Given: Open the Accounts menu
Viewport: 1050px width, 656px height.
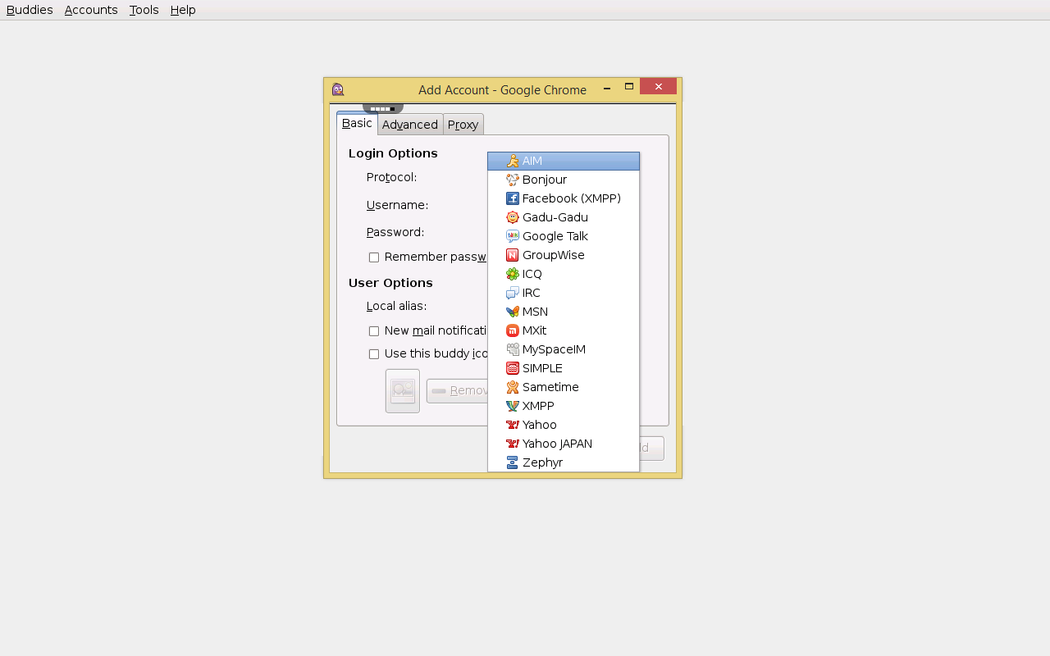Looking at the screenshot, I should pyautogui.click(x=91, y=10).
